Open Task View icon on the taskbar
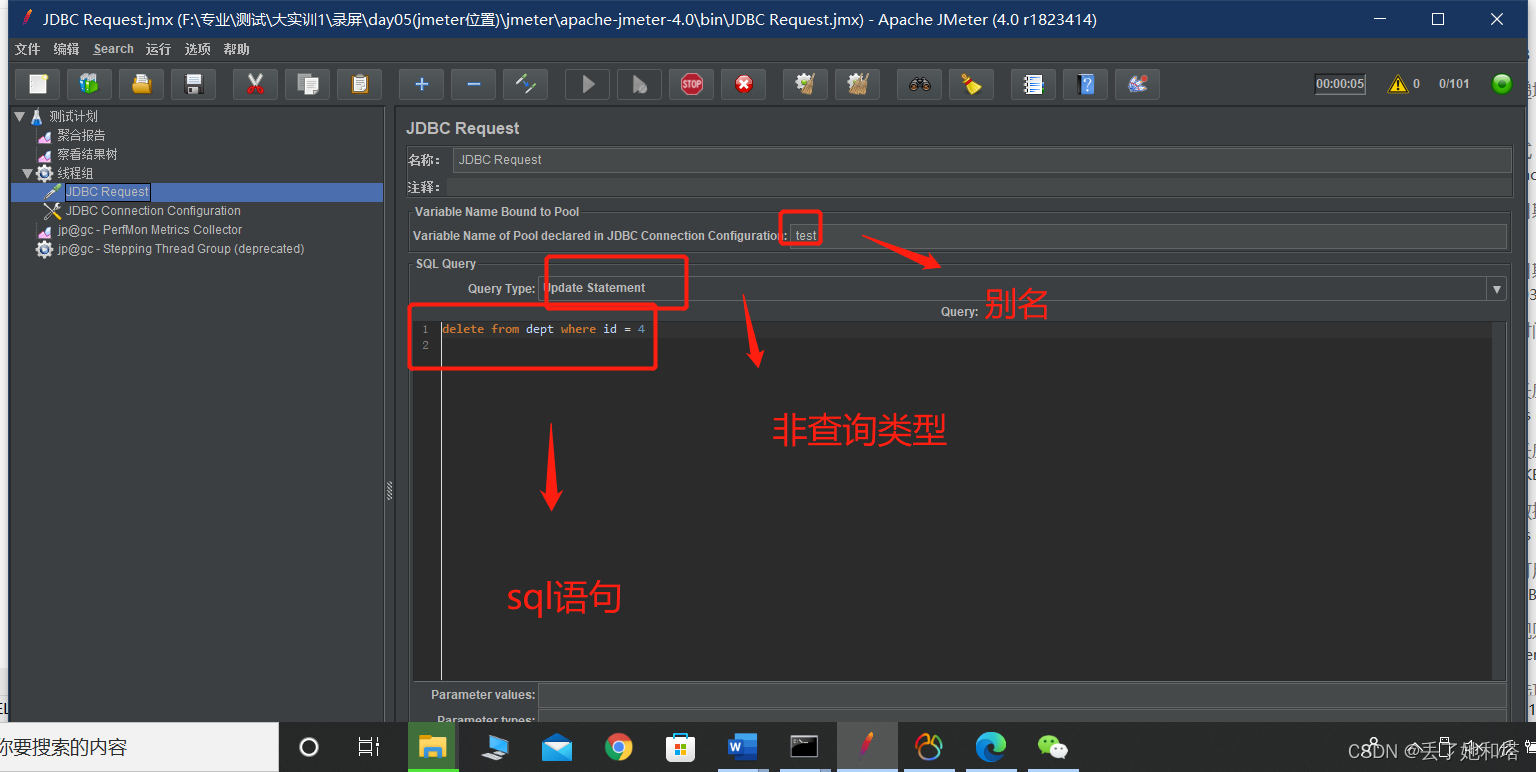The image size is (1536, 772). pyautogui.click(x=369, y=747)
